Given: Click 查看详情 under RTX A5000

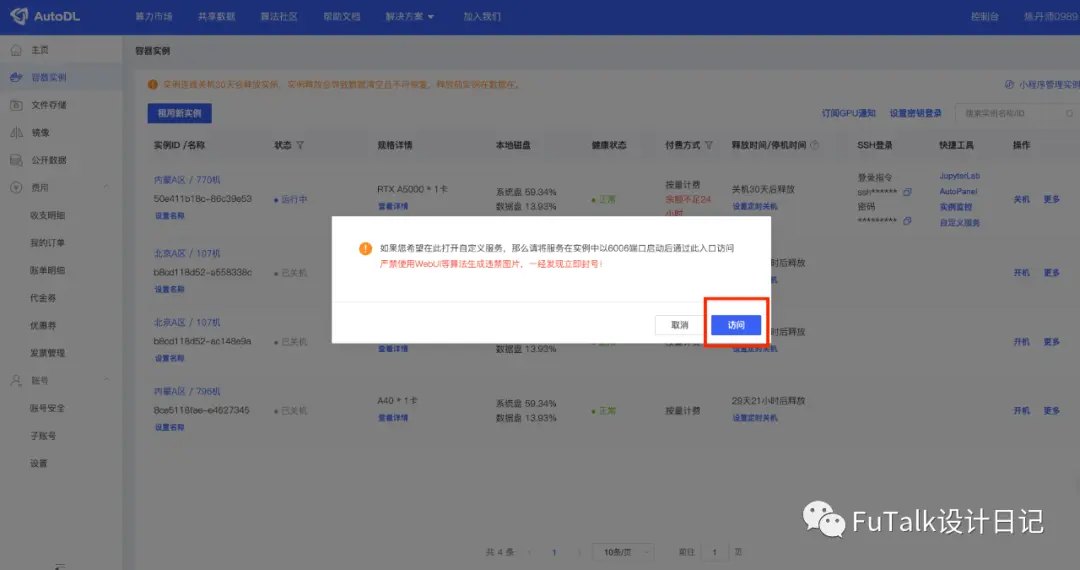Looking at the screenshot, I should 393,206.
